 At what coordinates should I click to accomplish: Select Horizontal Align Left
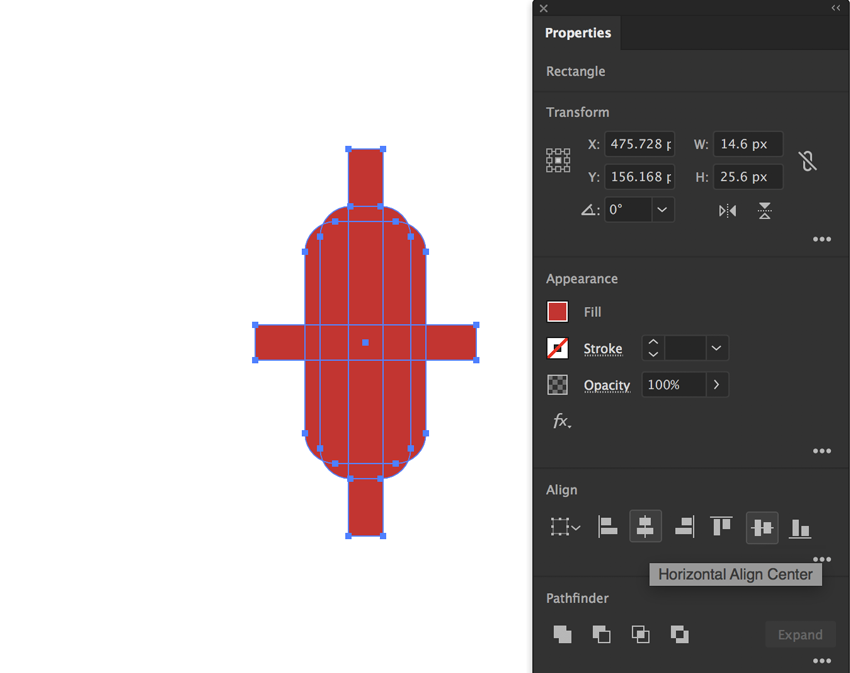point(607,526)
